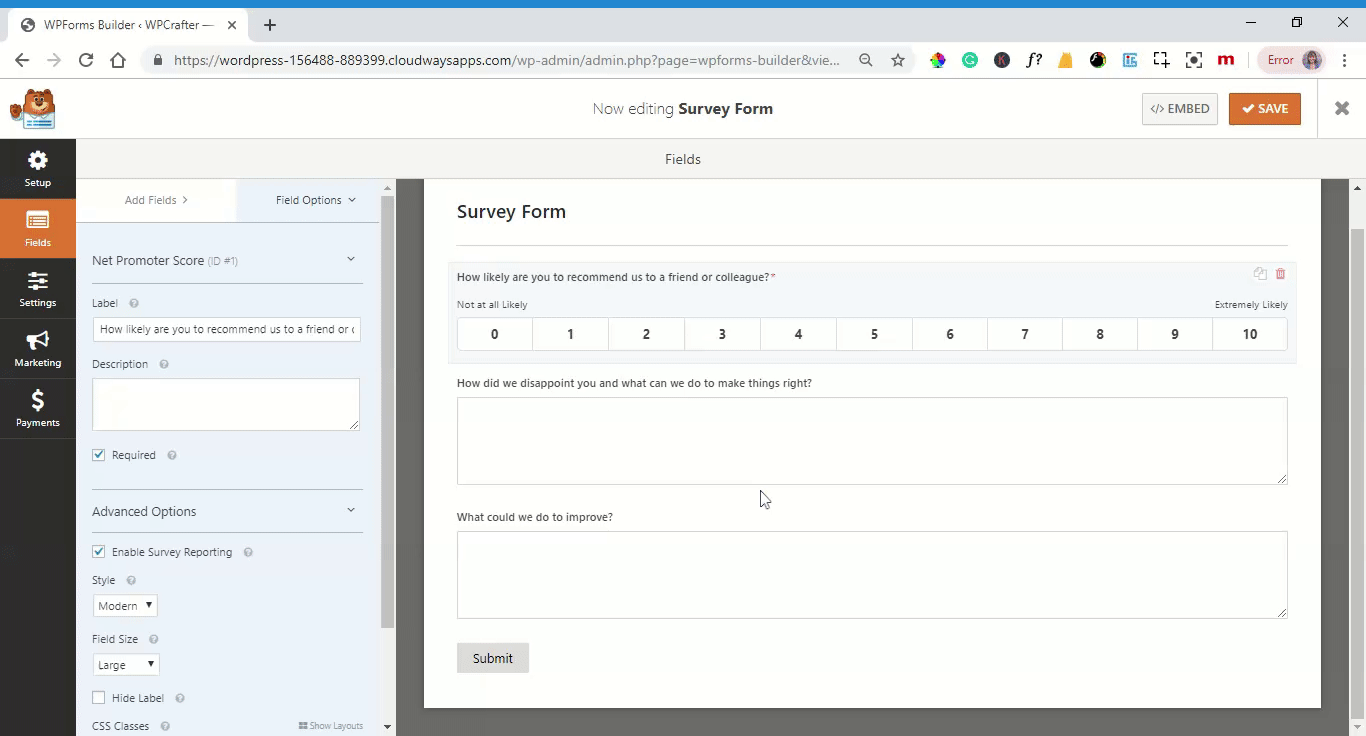Click the Error status chip

tap(1292, 60)
